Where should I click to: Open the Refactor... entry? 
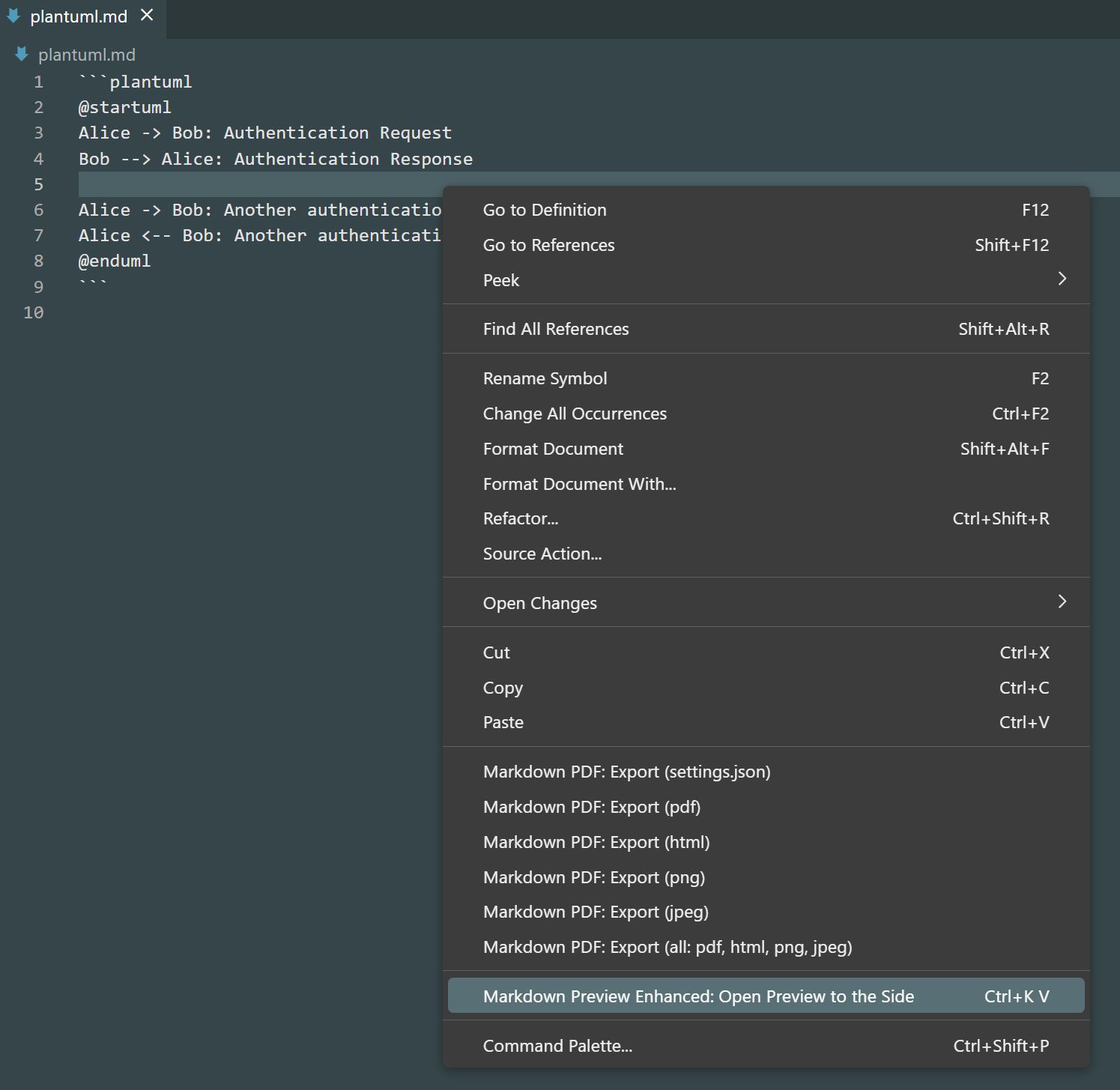pyautogui.click(x=766, y=518)
